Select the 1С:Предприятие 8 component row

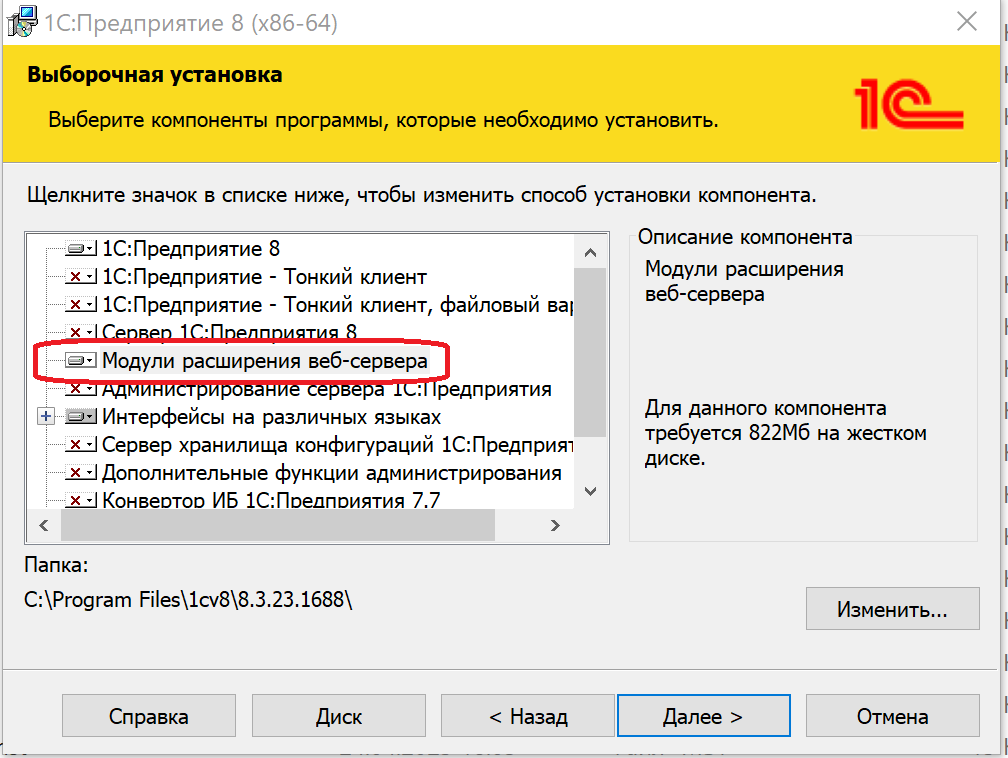(x=191, y=248)
